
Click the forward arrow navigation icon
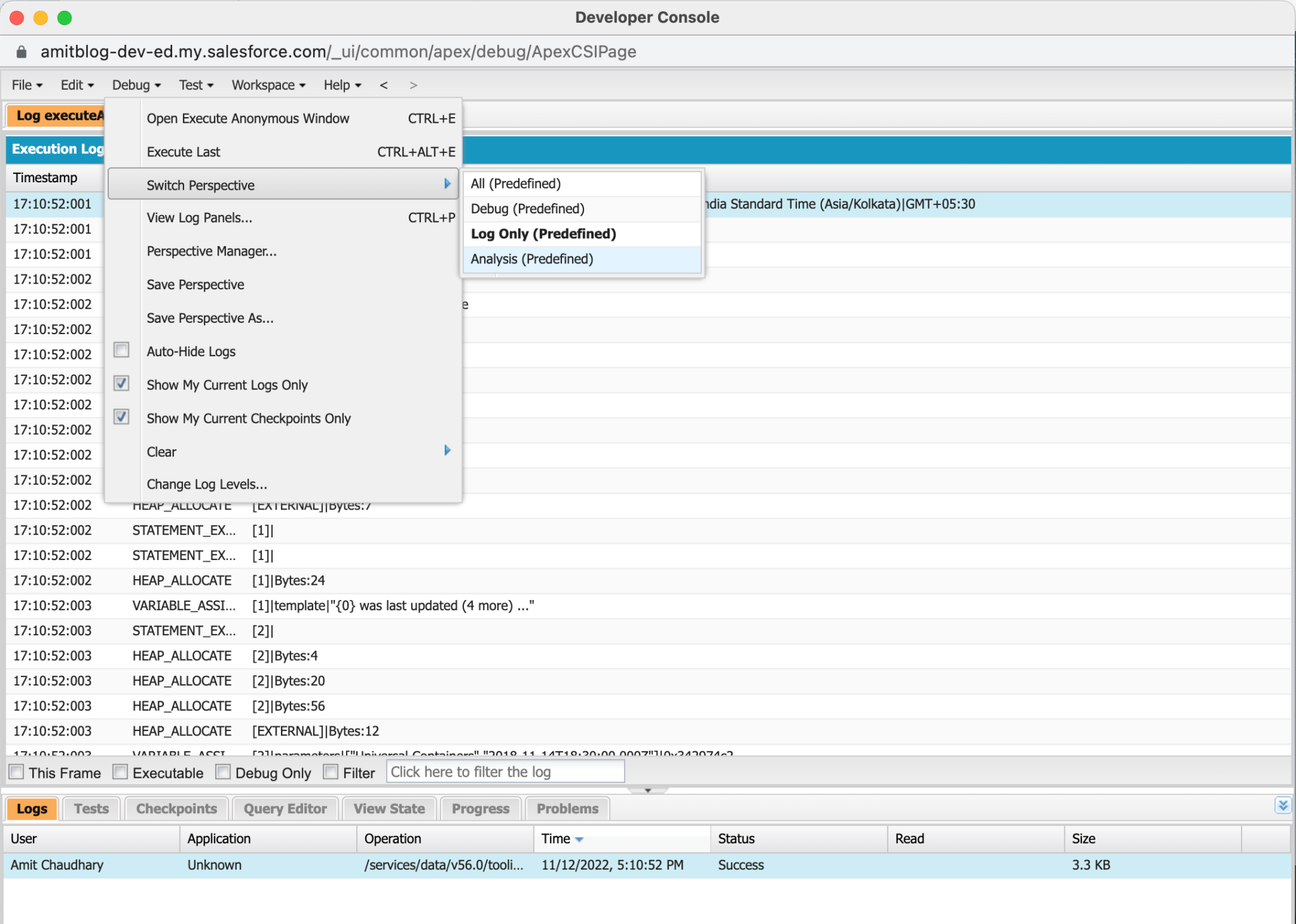point(413,85)
